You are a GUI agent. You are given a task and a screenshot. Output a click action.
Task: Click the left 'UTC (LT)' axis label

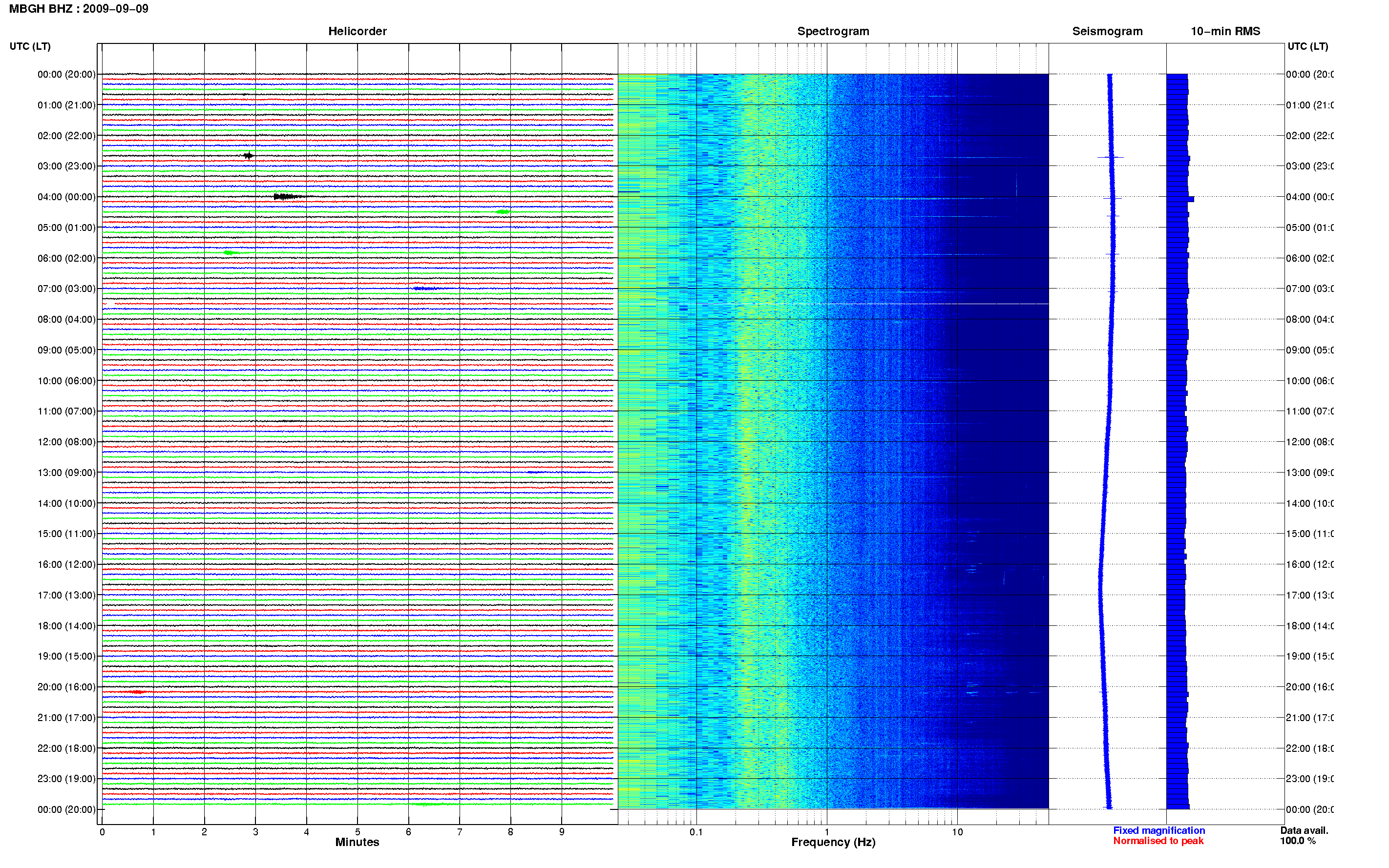tap(30, 46)
